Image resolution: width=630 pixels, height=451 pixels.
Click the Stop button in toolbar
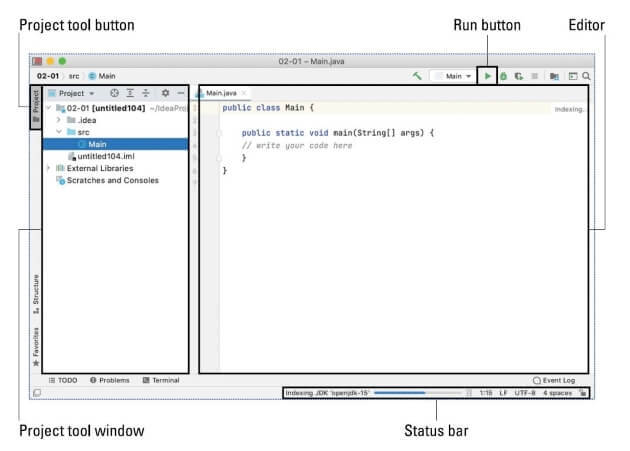[x=535, y=76]
